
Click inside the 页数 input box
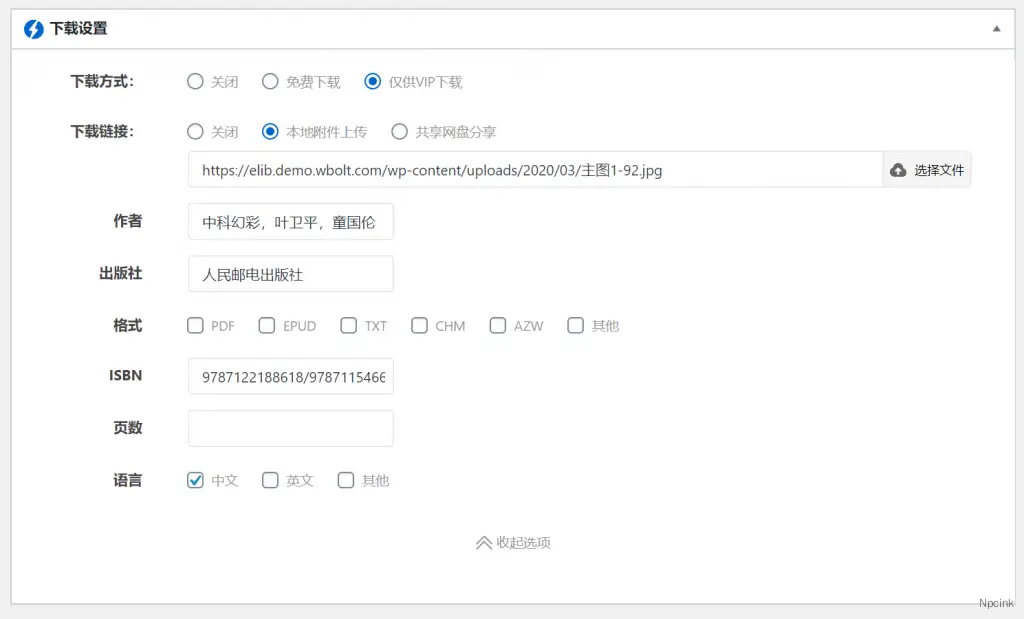pos(290,428)
